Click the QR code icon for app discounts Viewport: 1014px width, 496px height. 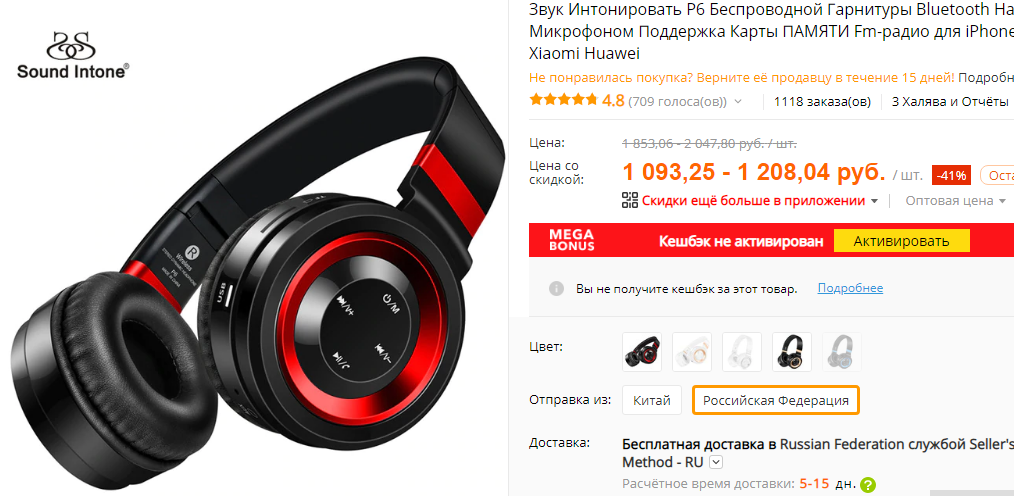coord(630,200)
